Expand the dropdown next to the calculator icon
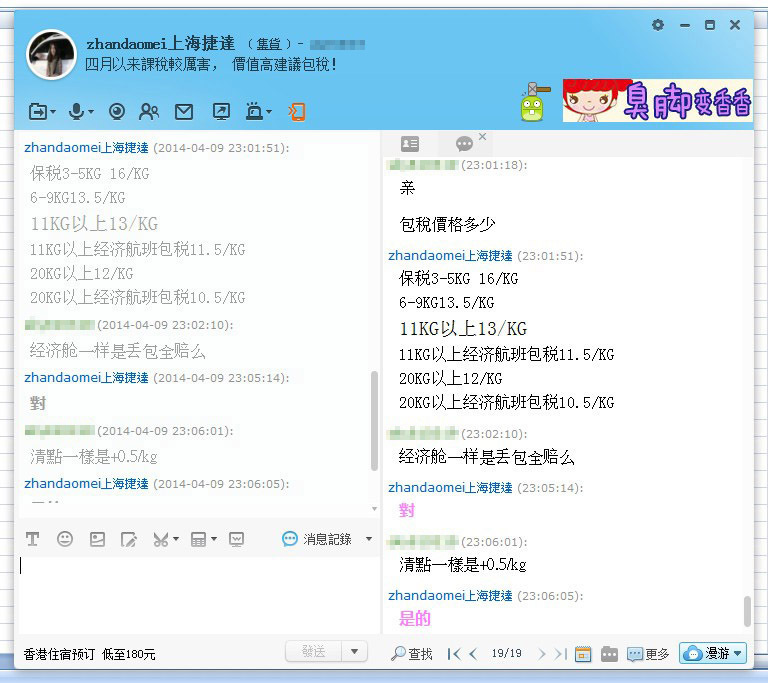768x683 pixels. coord(214,539)
